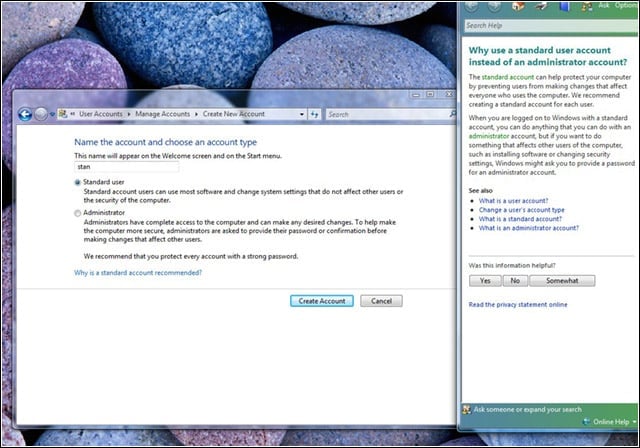
Task: Click the Create Account button
Action: click(x=322, y=301)
